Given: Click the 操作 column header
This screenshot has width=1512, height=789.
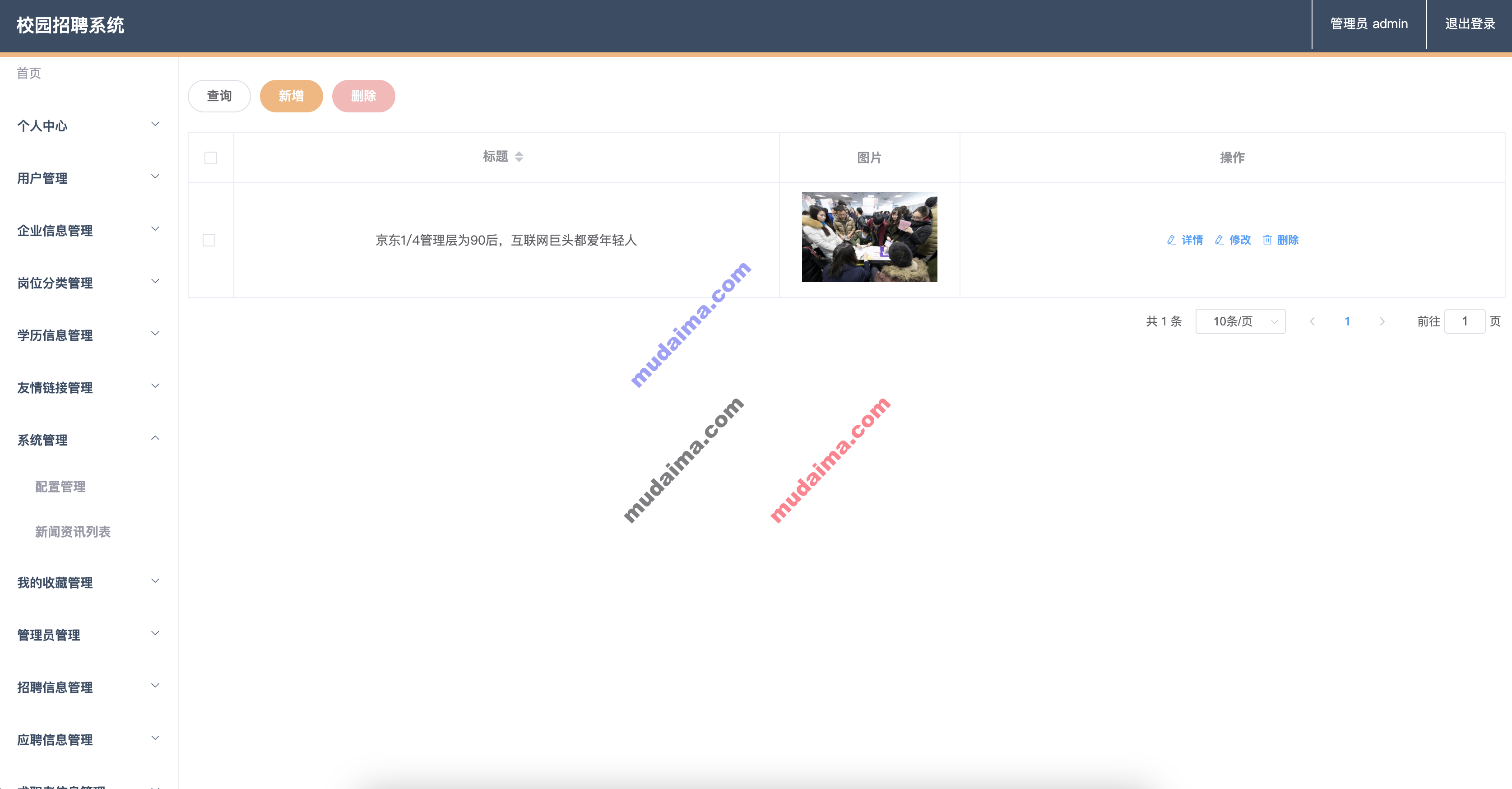Looking at the screenshot, I should coord(1232,158).
